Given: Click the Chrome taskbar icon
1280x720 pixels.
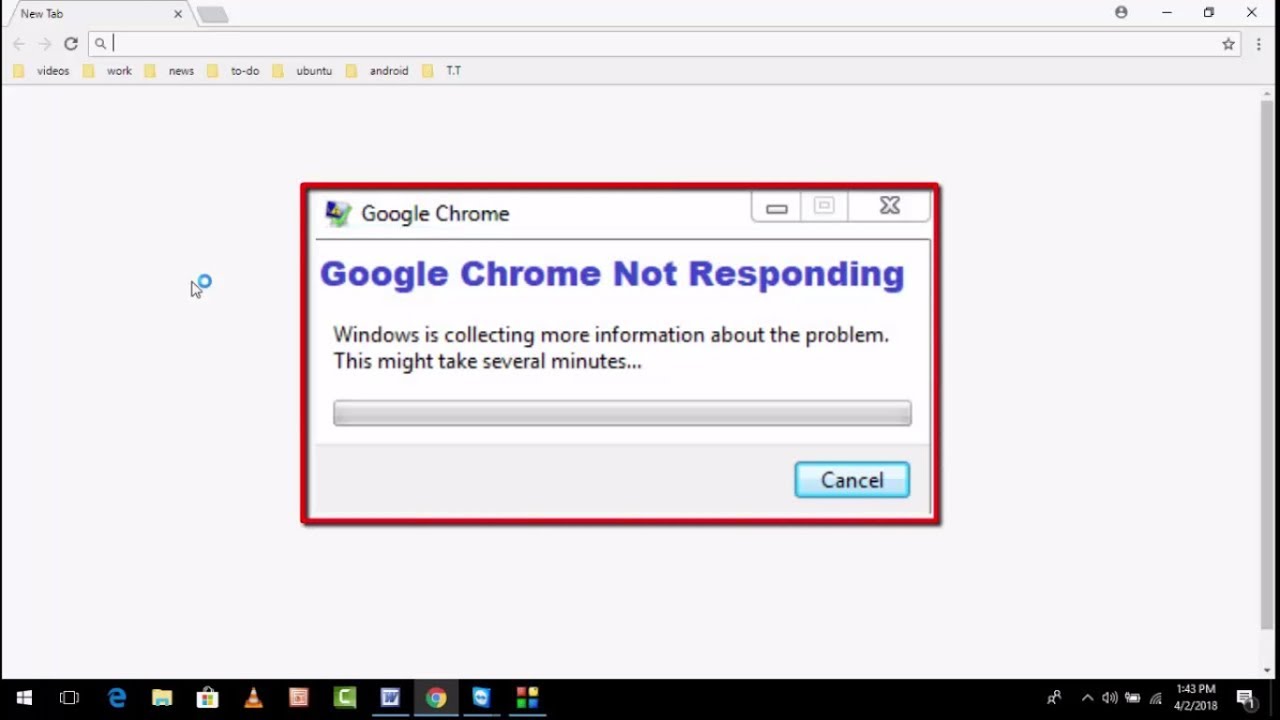Looking at the screenshot, I should [x=436, y=698].
